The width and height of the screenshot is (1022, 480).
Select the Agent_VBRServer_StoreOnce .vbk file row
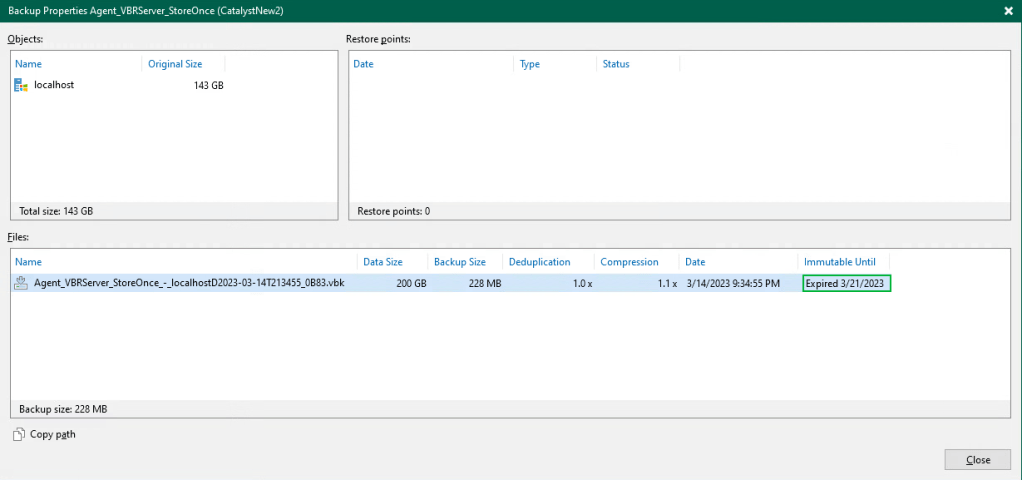[x=189, y=284]
